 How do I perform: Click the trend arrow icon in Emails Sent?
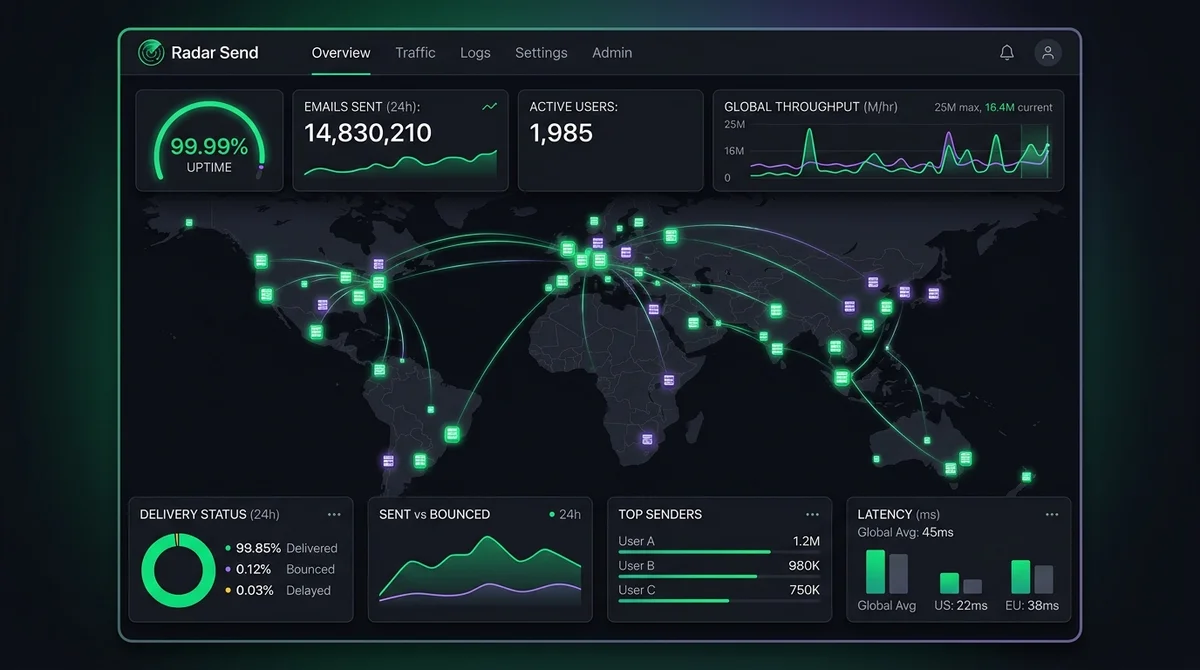489,106
